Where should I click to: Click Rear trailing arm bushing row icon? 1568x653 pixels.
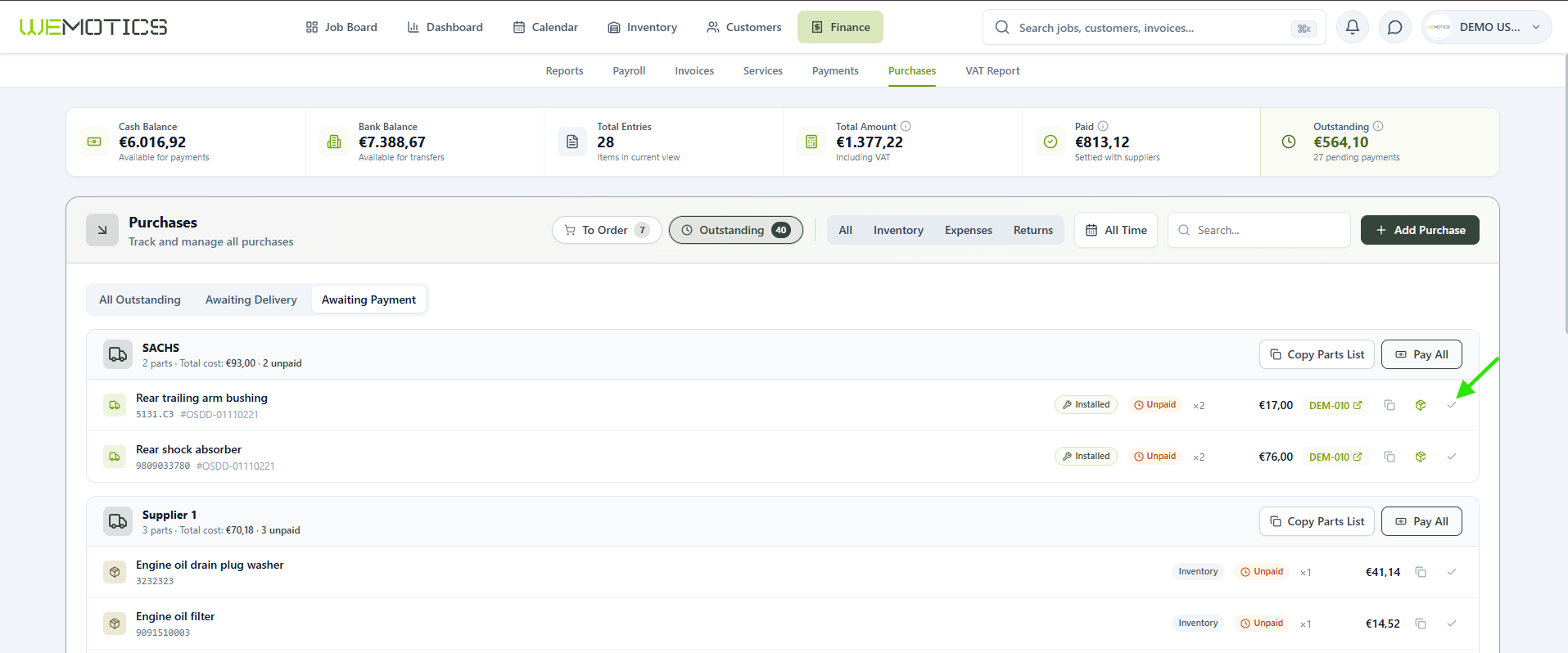115,405
